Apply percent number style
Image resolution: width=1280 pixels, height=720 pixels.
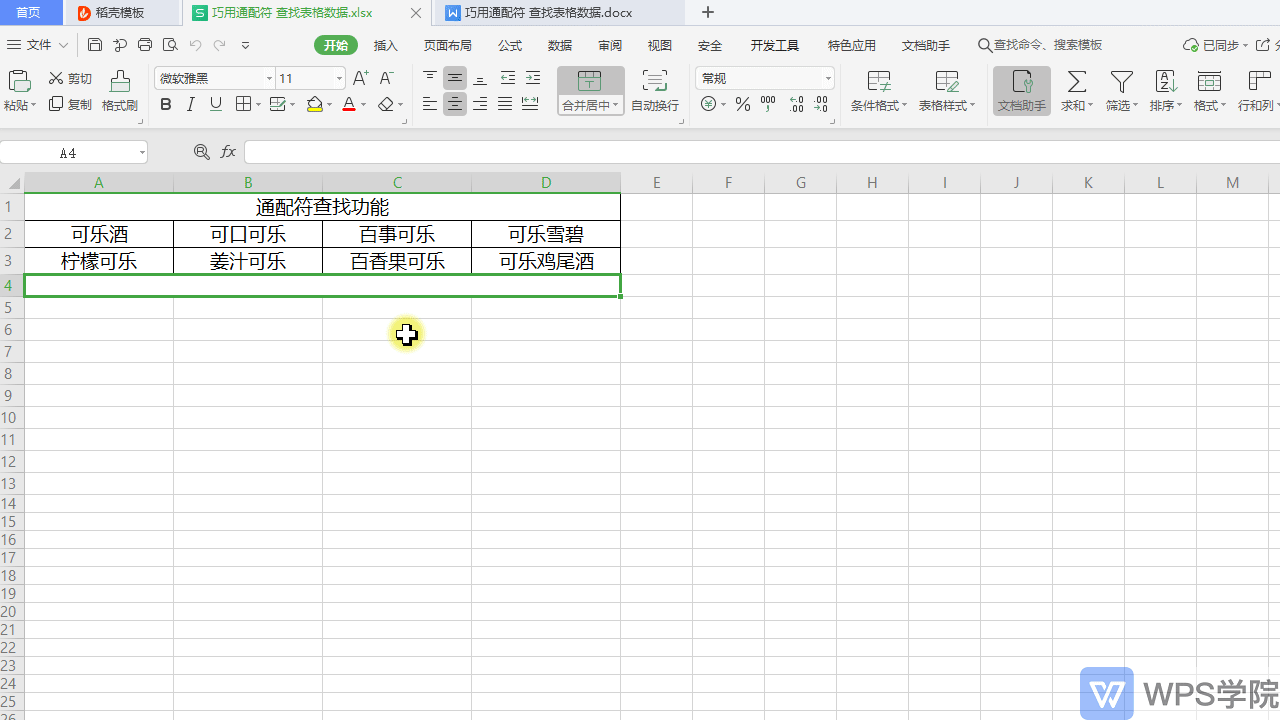(742, 104)
